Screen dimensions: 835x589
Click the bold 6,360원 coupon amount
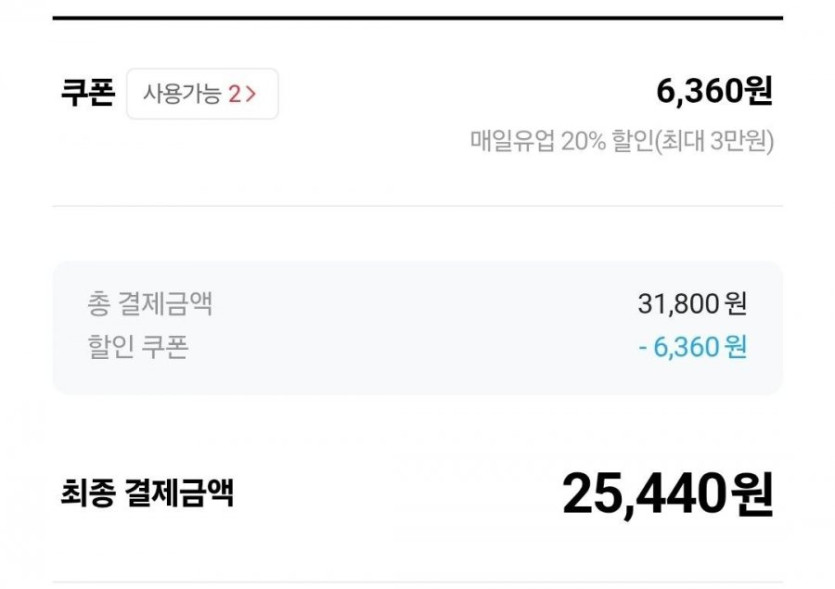(x=714, y=92)
